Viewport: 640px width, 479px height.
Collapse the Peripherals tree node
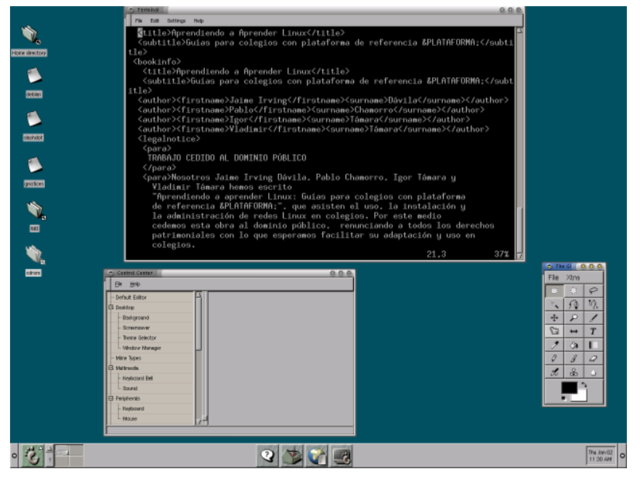click(x=111, y=398)
